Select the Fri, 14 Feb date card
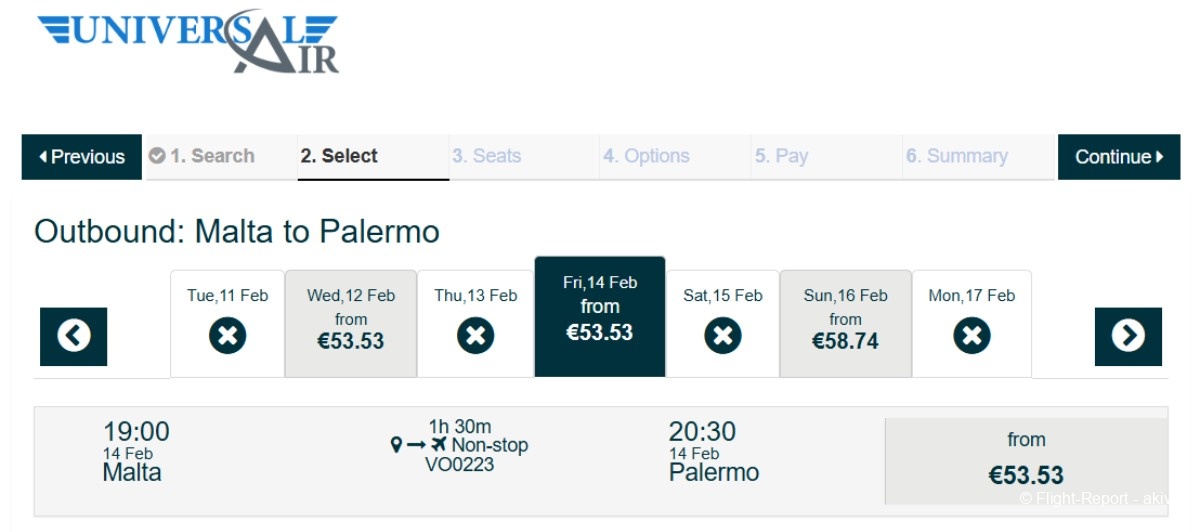 pyautogui.click(x=600, y=316)
